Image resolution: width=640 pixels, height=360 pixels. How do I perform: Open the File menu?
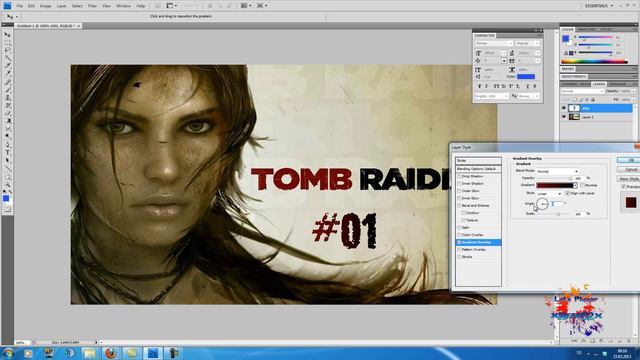(20, 6)
